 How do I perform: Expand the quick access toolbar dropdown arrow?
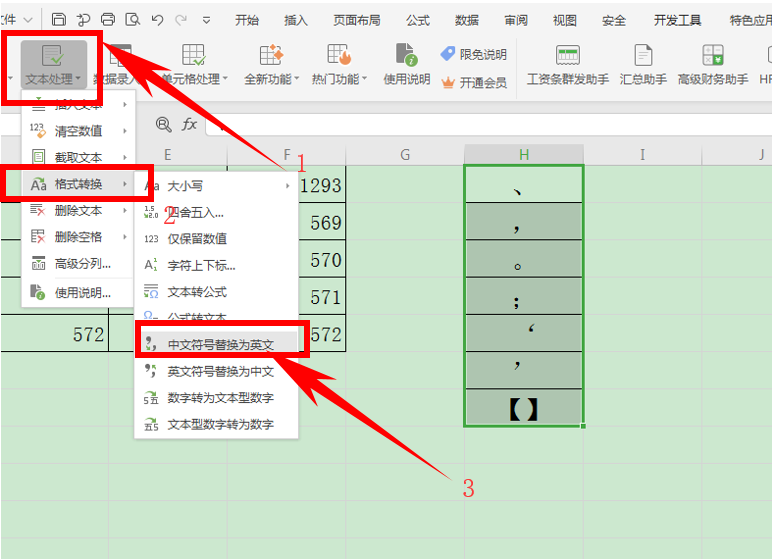[x=206, y=20]
